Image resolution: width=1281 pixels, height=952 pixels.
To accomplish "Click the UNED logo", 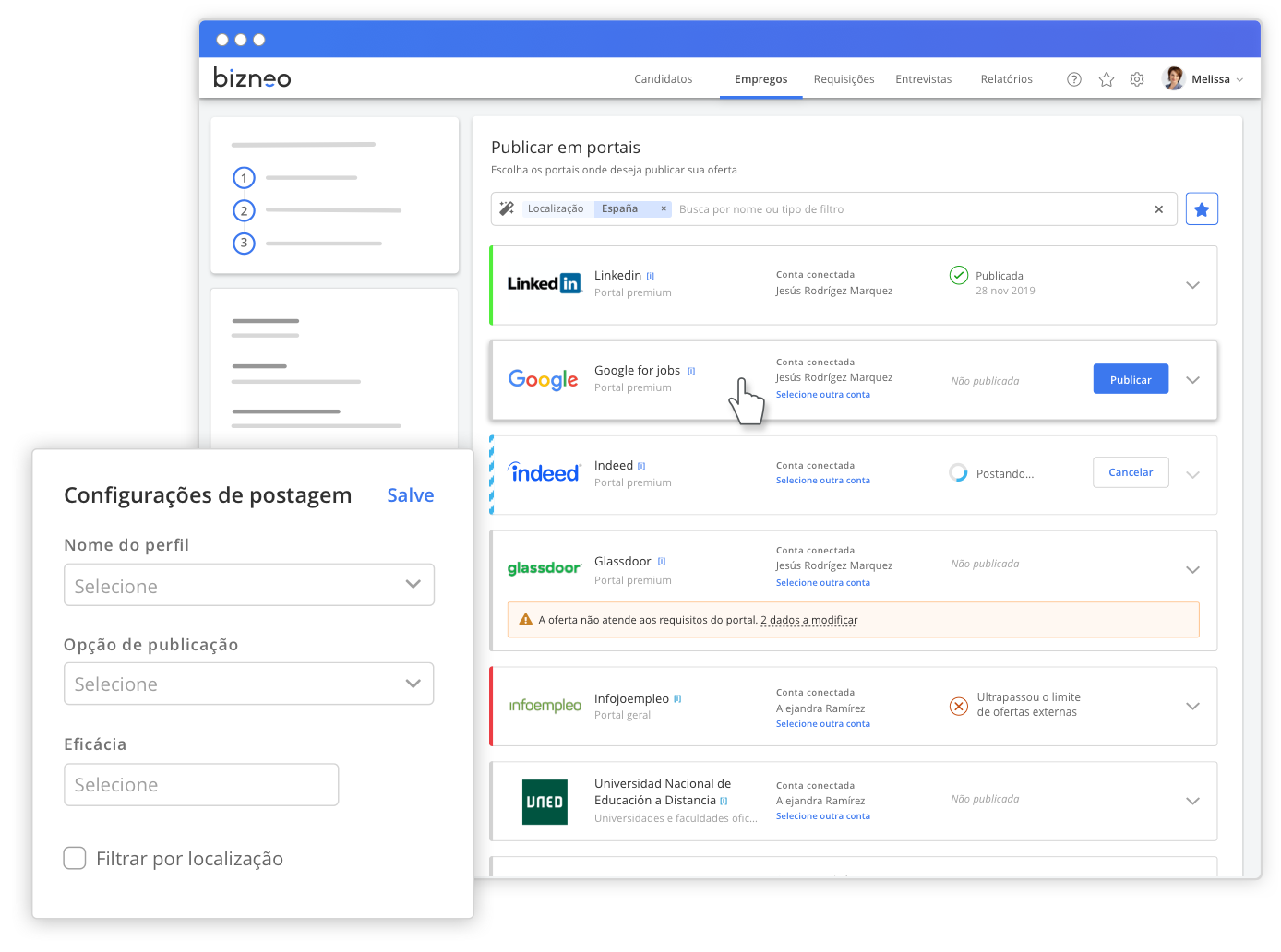I will (x=545, y=802).
